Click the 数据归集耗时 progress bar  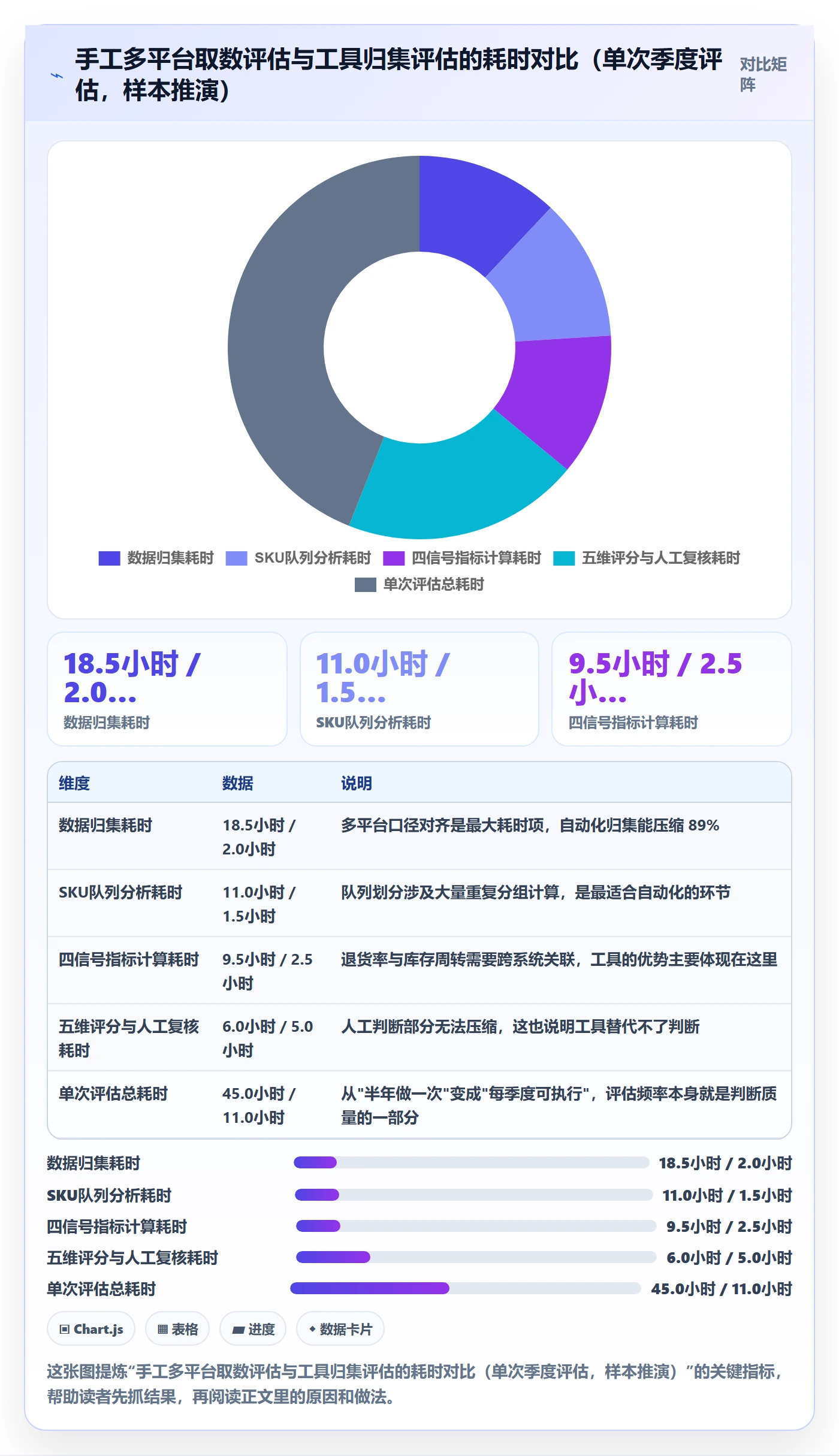[471, 1162]
